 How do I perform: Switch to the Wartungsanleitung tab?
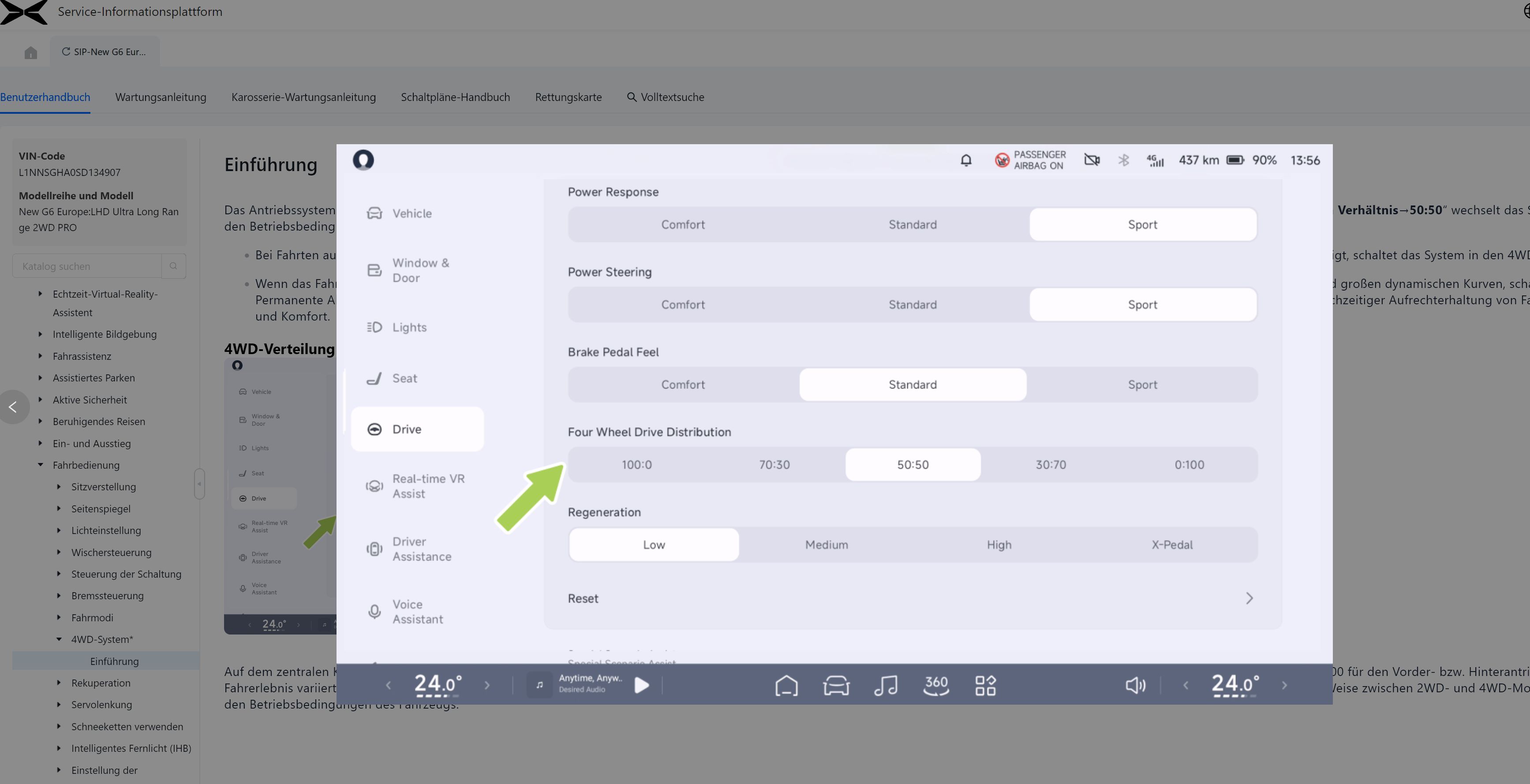pyautogui.click(x=161, y=97)
